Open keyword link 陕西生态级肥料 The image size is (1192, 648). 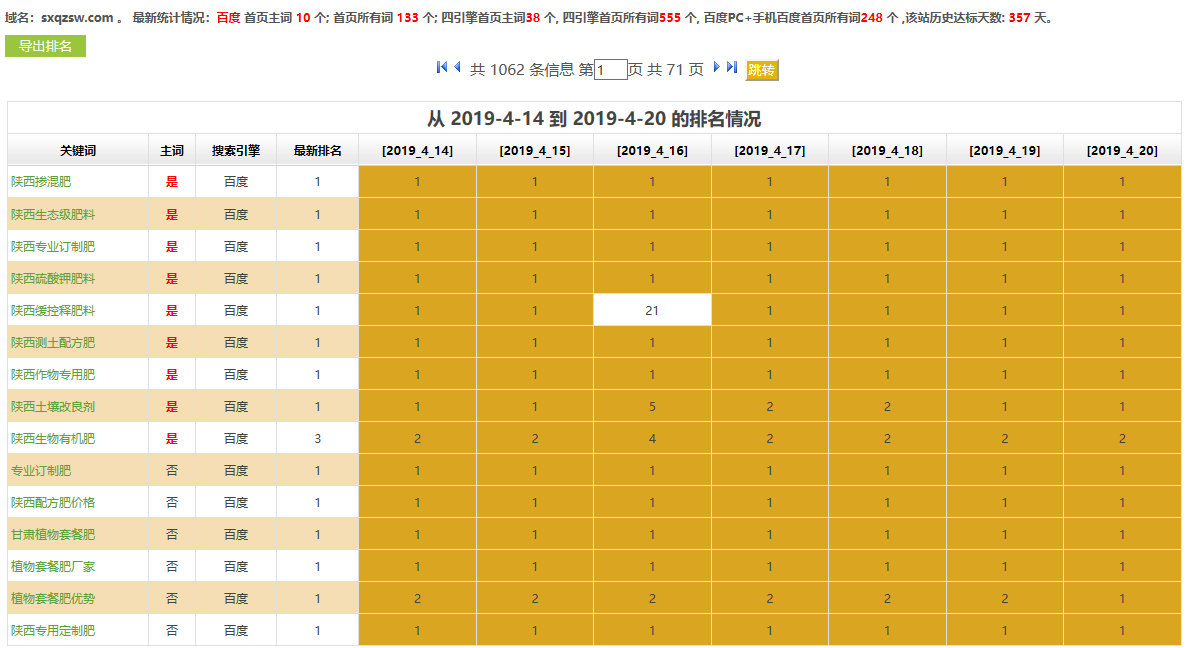[53, 214]
